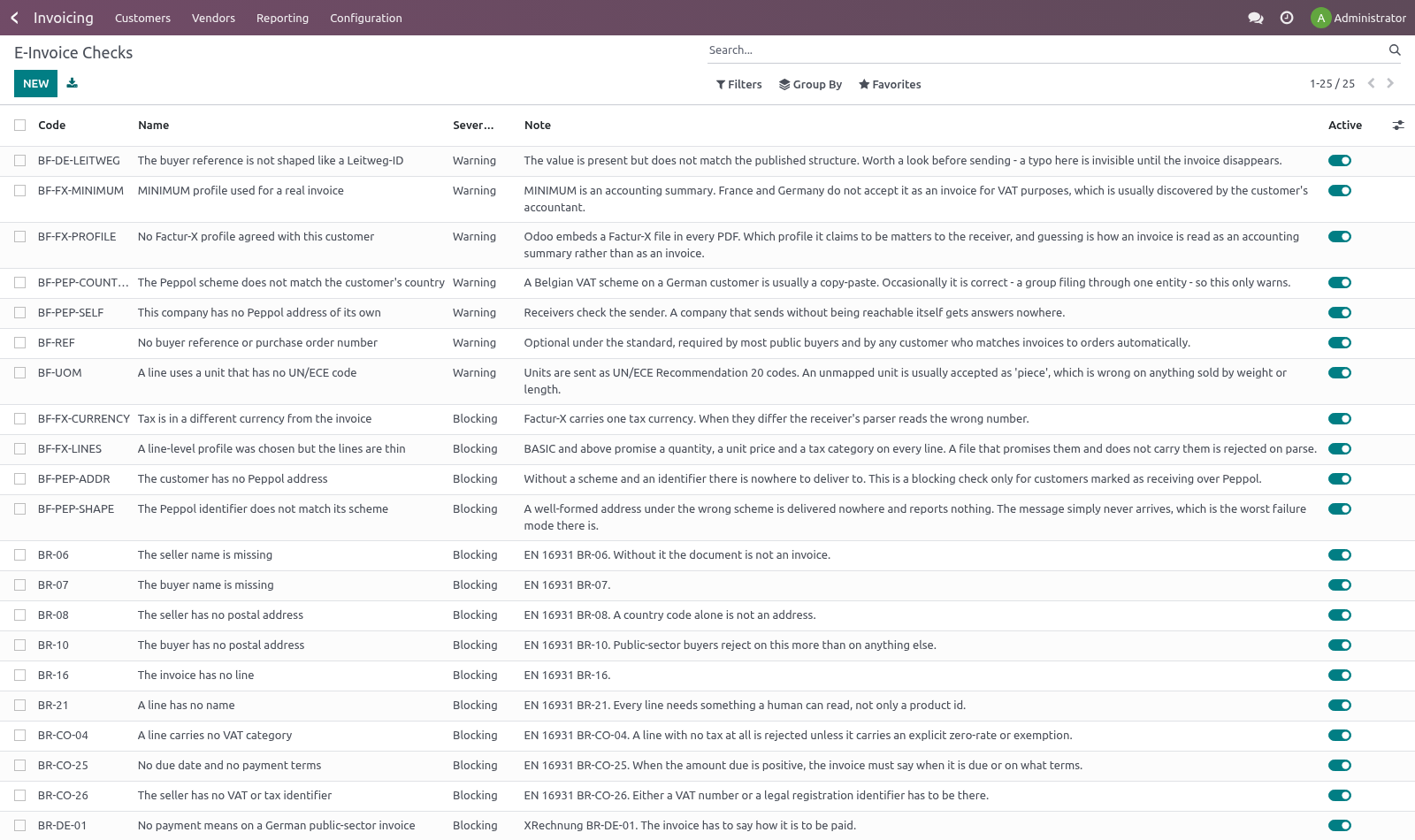Toggle Active switch on BR-CO-26 row
The width and height of the screenshot is (1415, 840).
(x=1340, y=796)
